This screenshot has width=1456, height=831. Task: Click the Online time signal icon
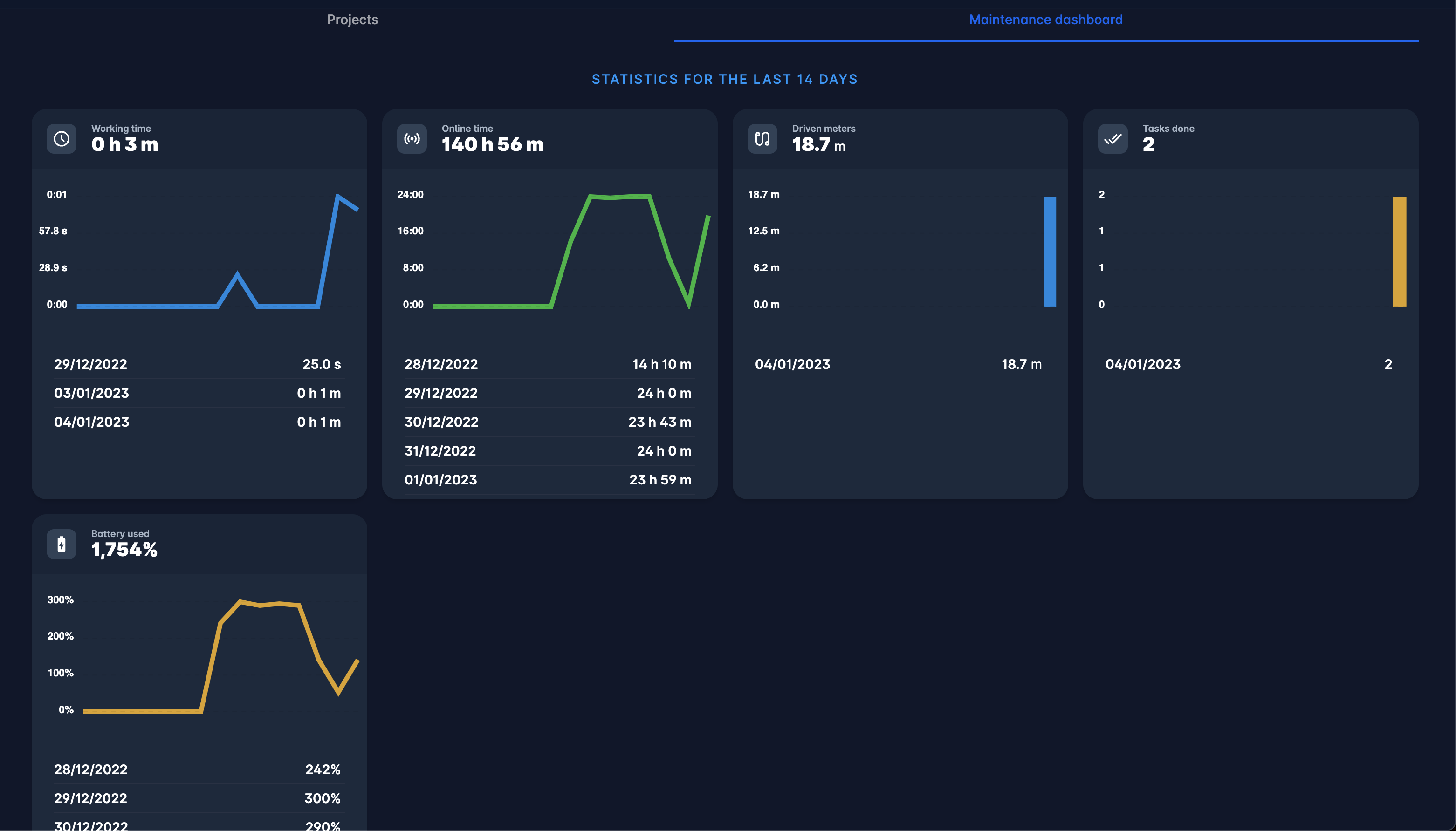click(412, 139)
